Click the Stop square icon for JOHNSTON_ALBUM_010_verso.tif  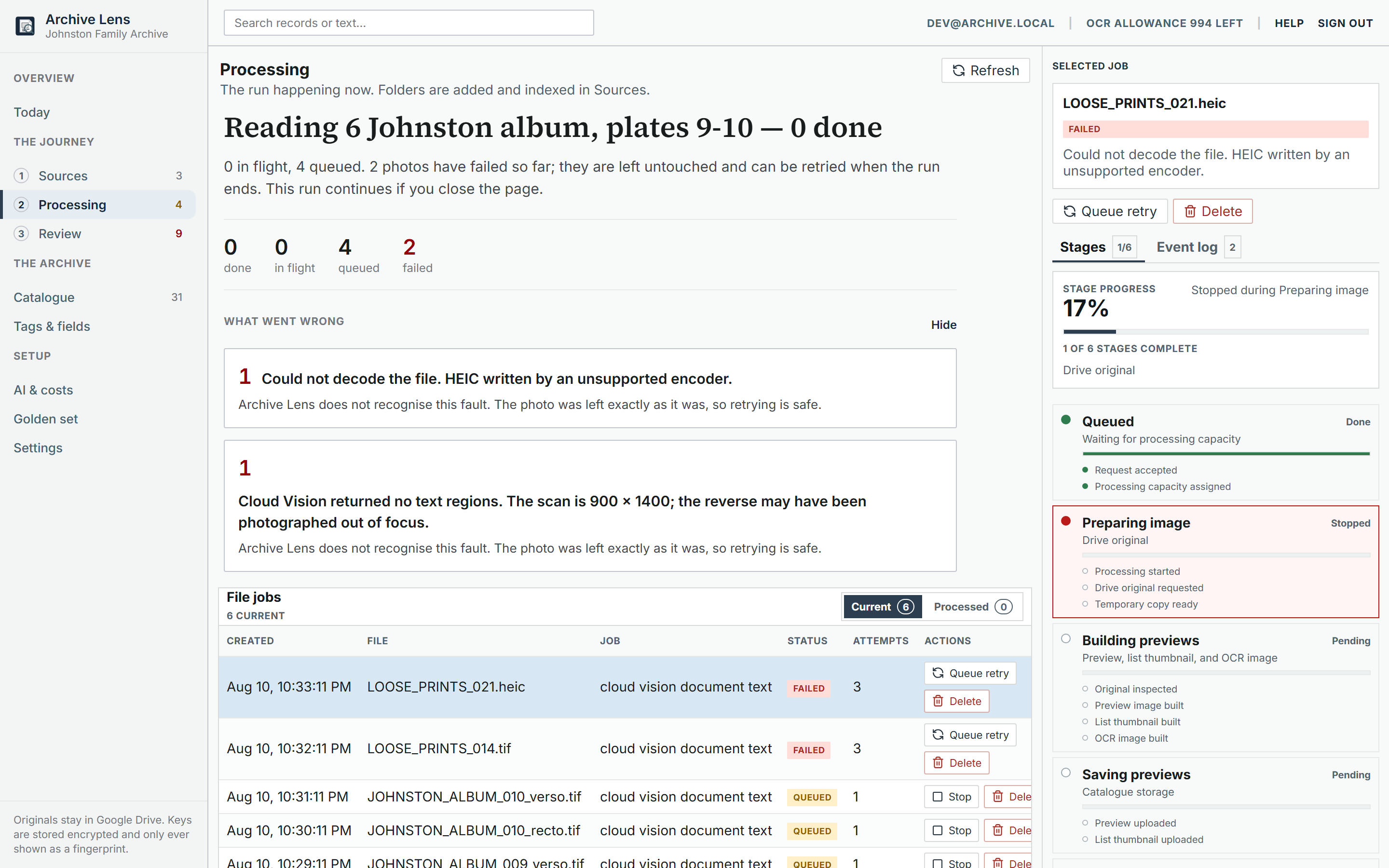937,796
